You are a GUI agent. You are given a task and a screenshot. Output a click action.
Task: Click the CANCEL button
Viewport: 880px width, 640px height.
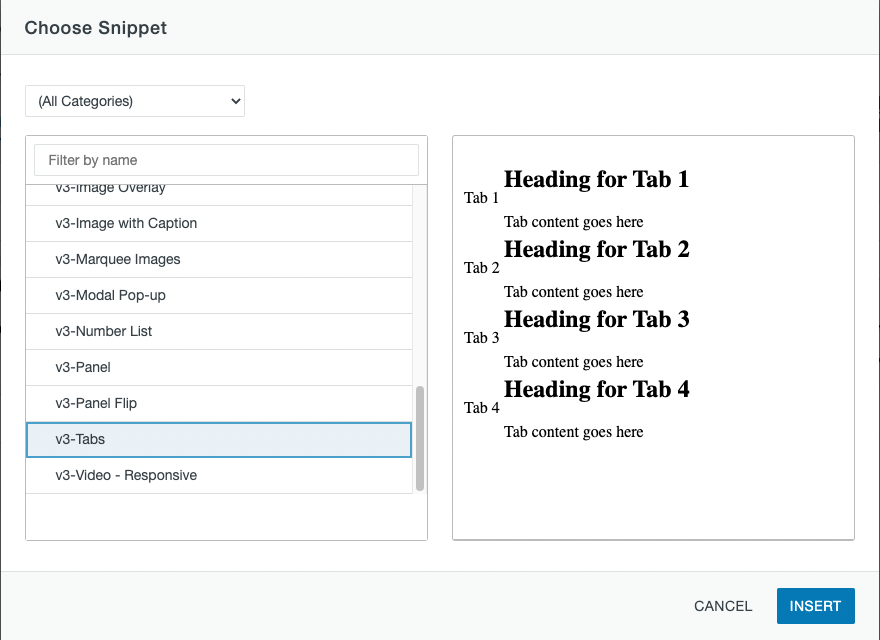point(723,606)
